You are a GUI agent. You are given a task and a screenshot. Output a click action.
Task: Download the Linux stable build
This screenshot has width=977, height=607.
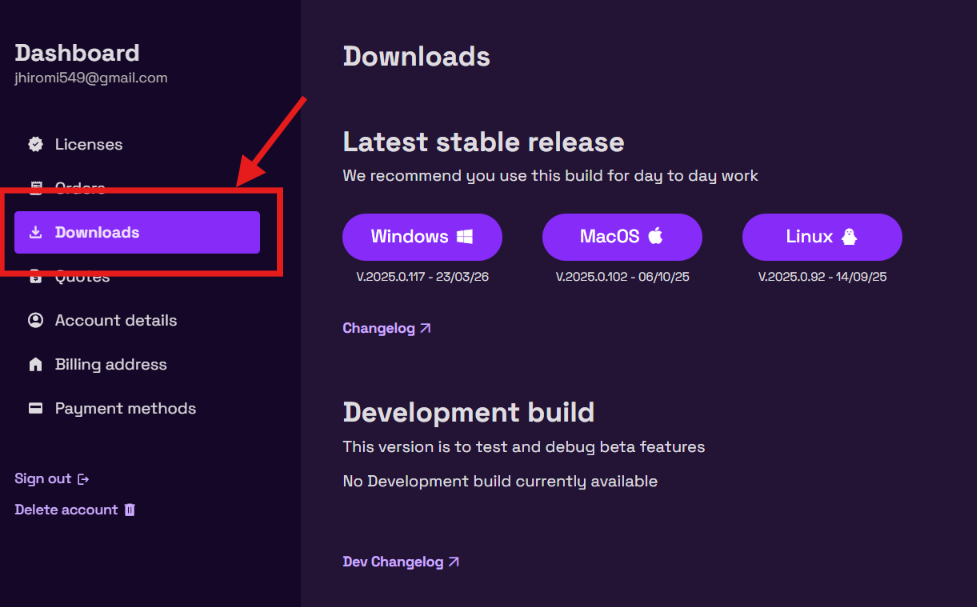pyautogui.click(x=822, y=237)
